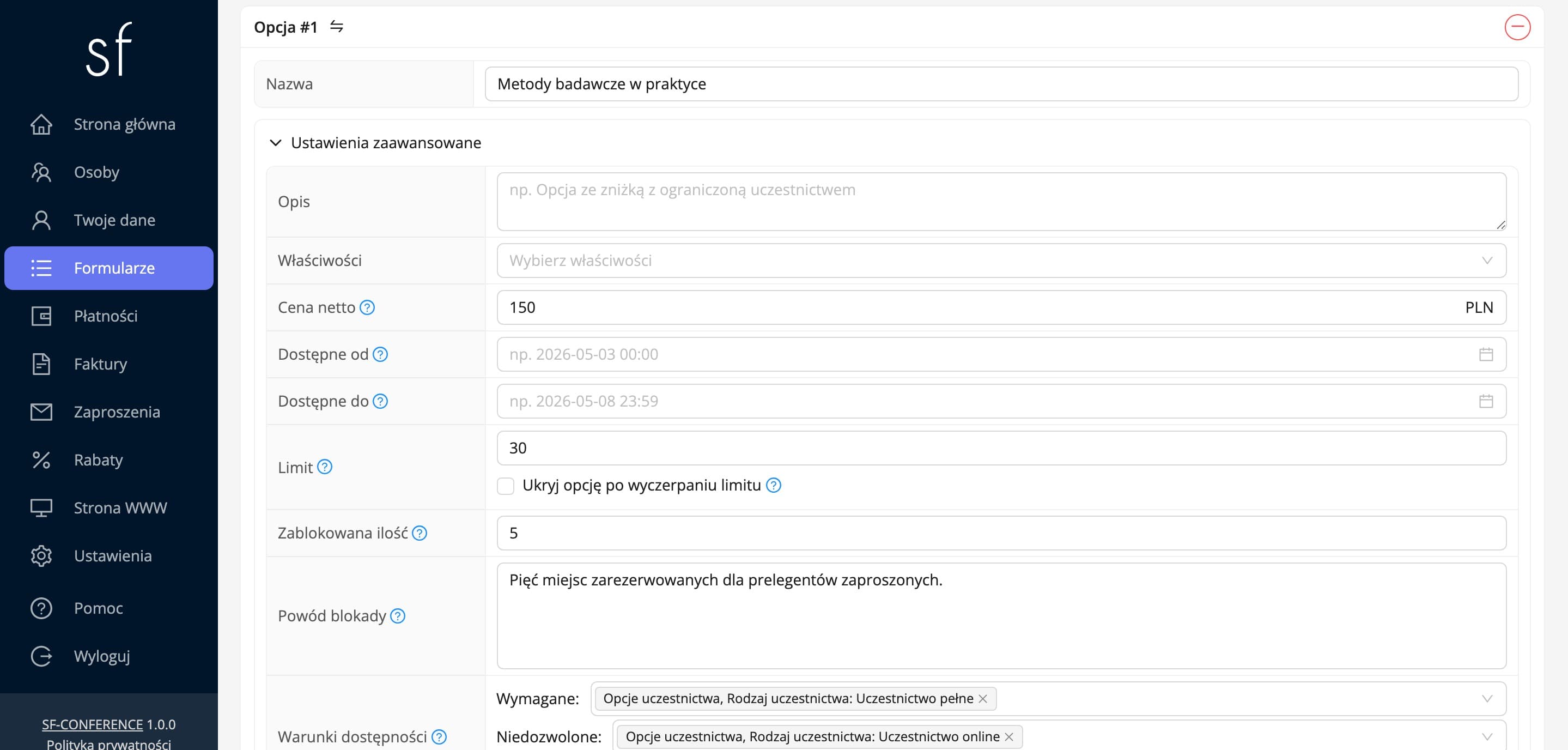Open Twoje dane menu item

pos(109,220)
